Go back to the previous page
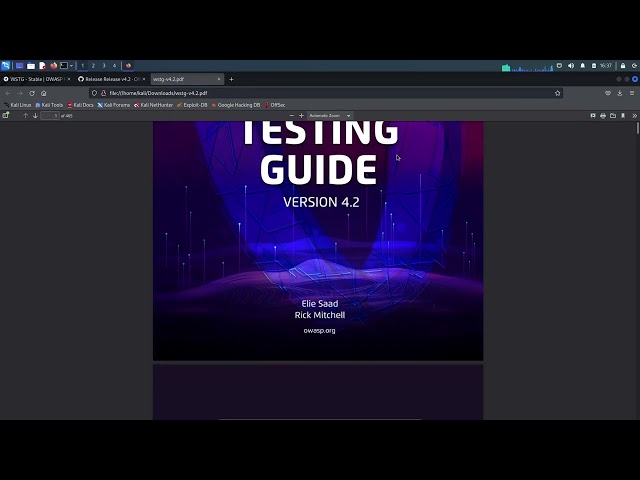The width and height of the screenshot is (640, 480). (x=8, y=93)
